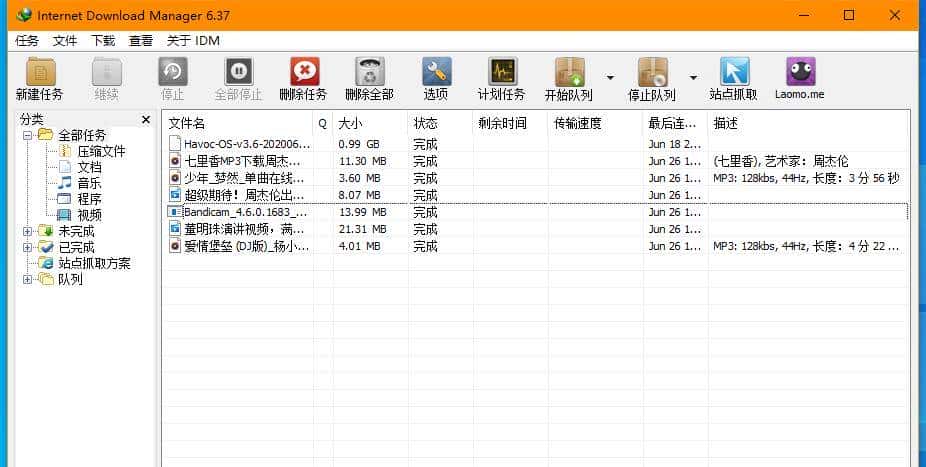Viewport: 926px width, 467px height.
Task: Select the Bandicam_4.6.0.1683 file row
Action: point(535,212)
